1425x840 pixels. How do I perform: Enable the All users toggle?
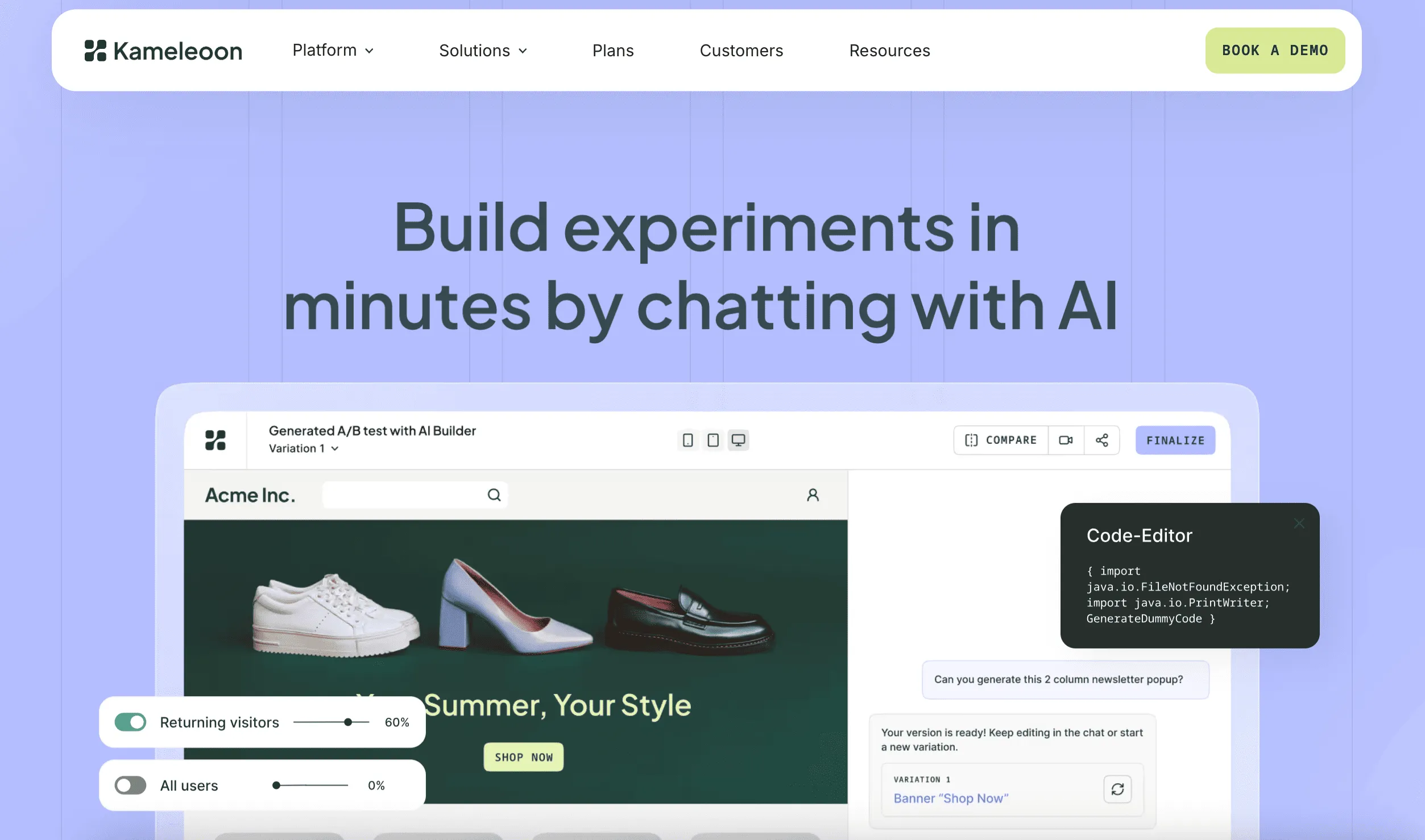(130, 785)
